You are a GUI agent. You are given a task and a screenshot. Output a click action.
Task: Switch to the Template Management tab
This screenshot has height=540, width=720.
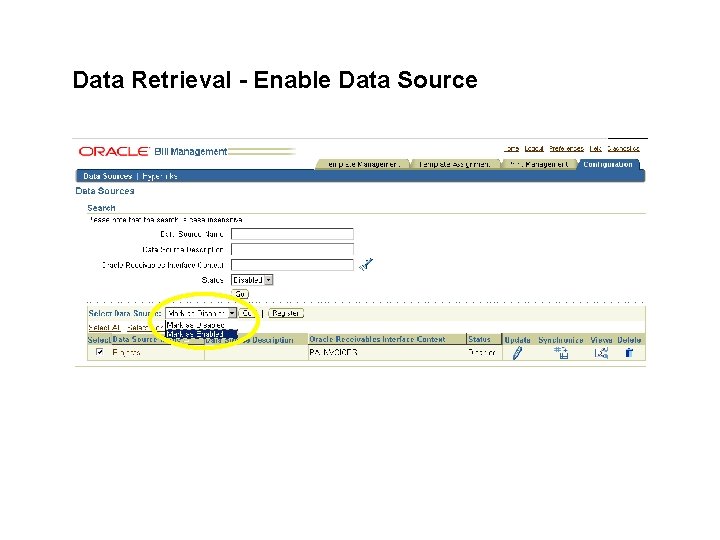362,164
